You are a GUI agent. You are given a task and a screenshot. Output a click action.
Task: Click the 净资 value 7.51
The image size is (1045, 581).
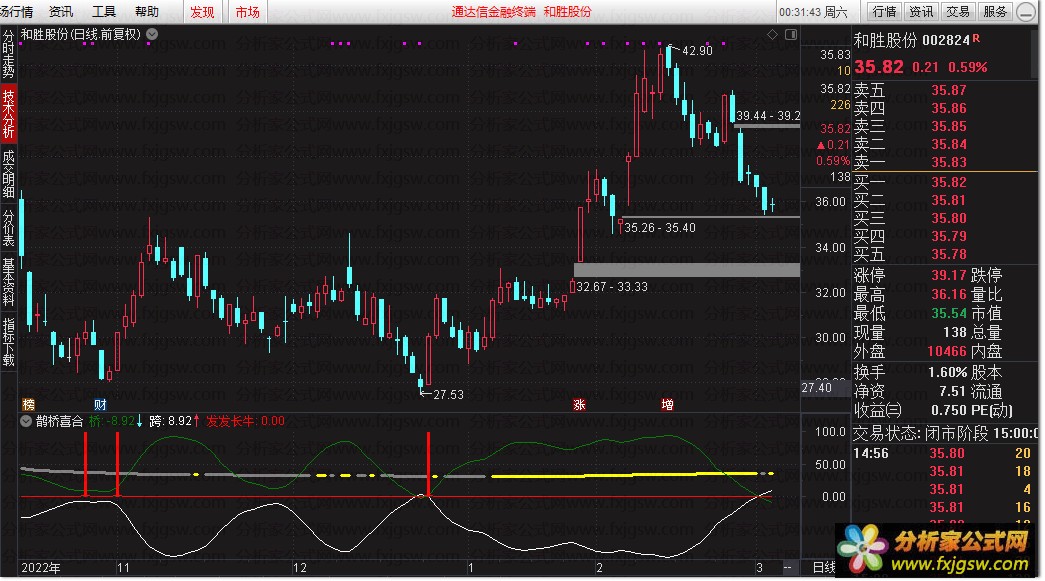coord(952,390)
